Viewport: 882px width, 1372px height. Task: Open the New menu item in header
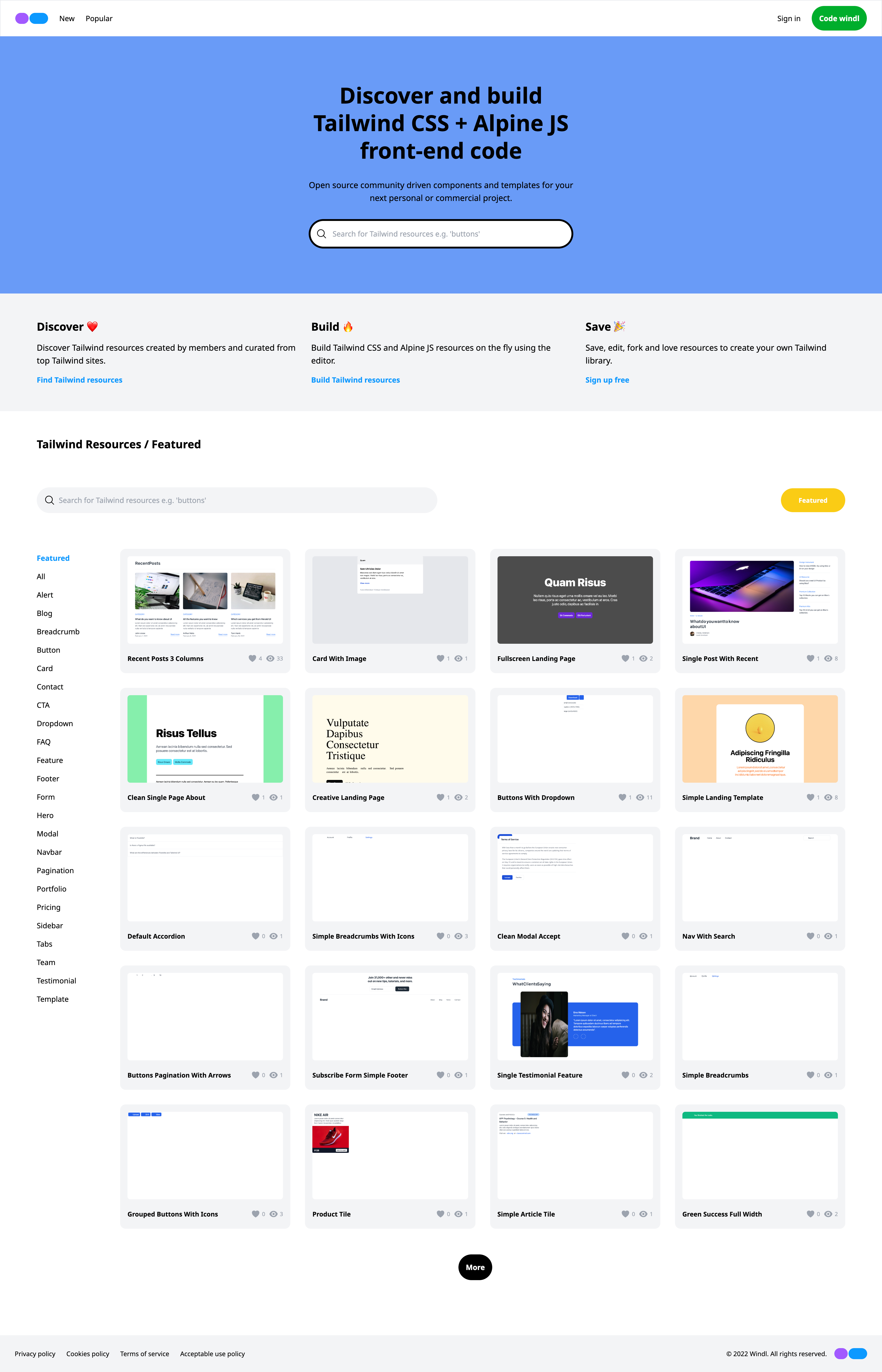(67, 18)
